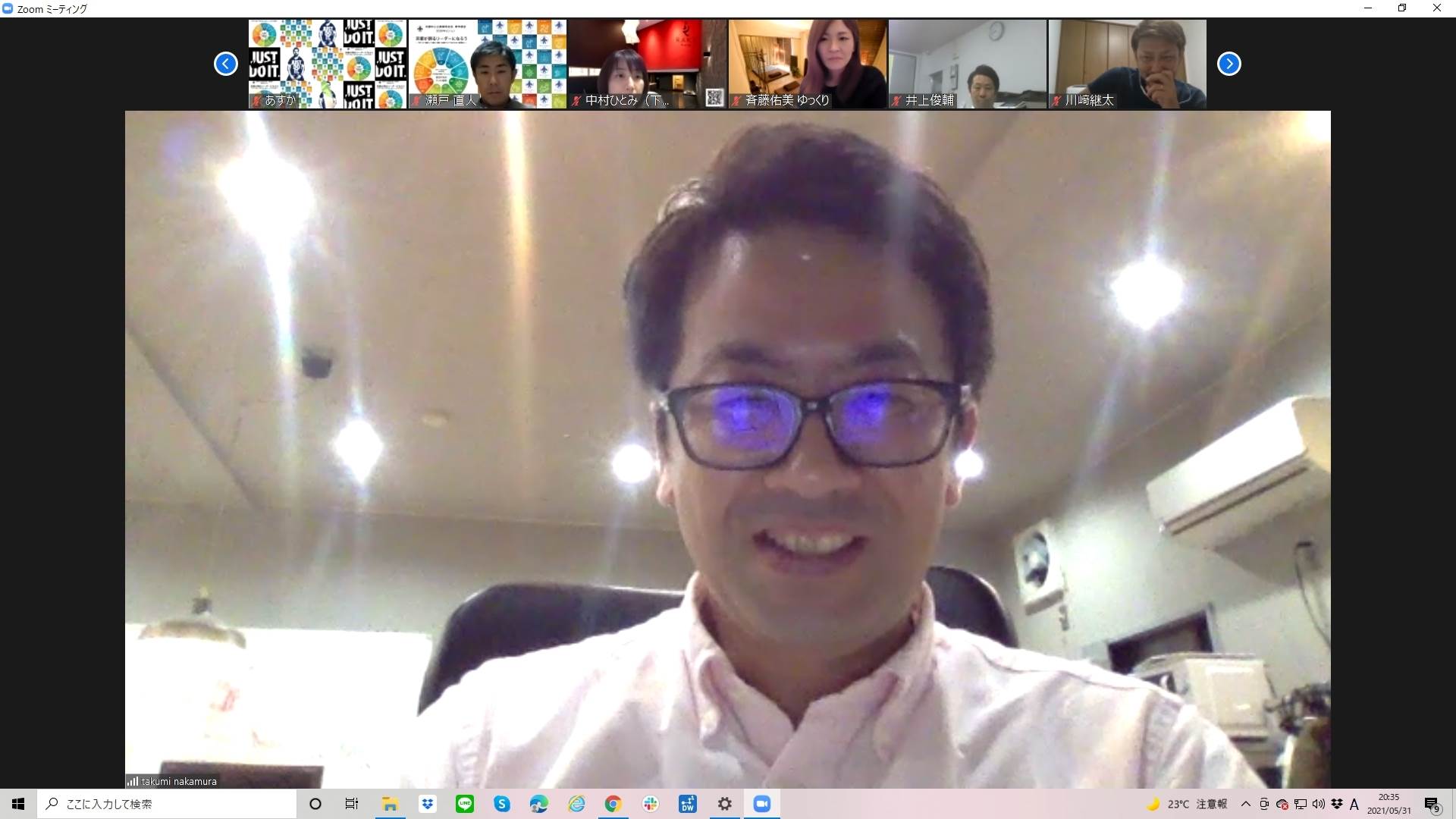Click muted mic icon on 川﨑継太 tile
The image size is (1456, 819).
1057,100
